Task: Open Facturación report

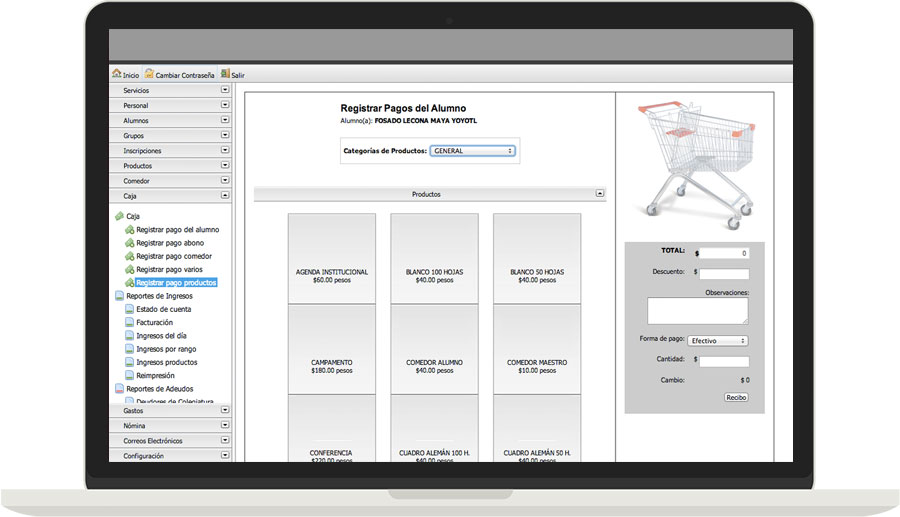Action: tap(154, 322)
